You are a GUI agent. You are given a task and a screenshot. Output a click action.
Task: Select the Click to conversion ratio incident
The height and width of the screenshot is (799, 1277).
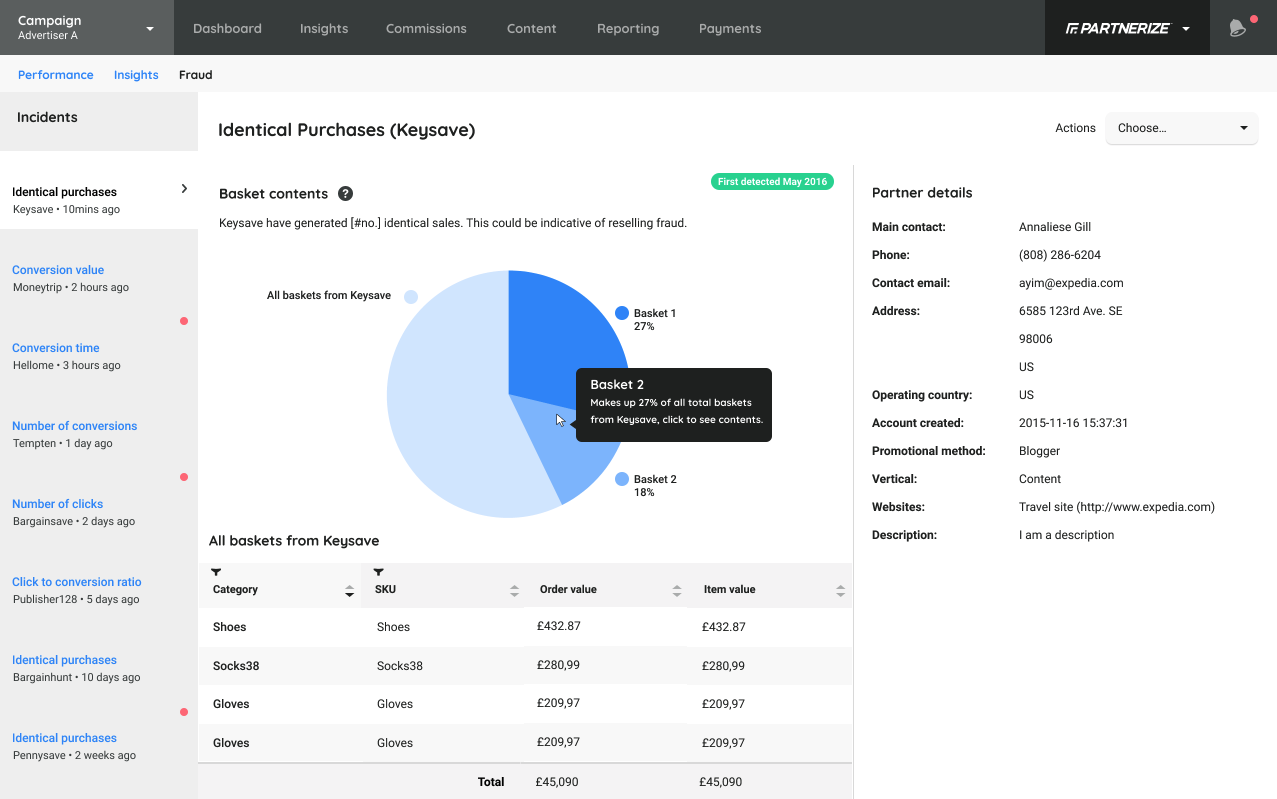pos(77,582)
